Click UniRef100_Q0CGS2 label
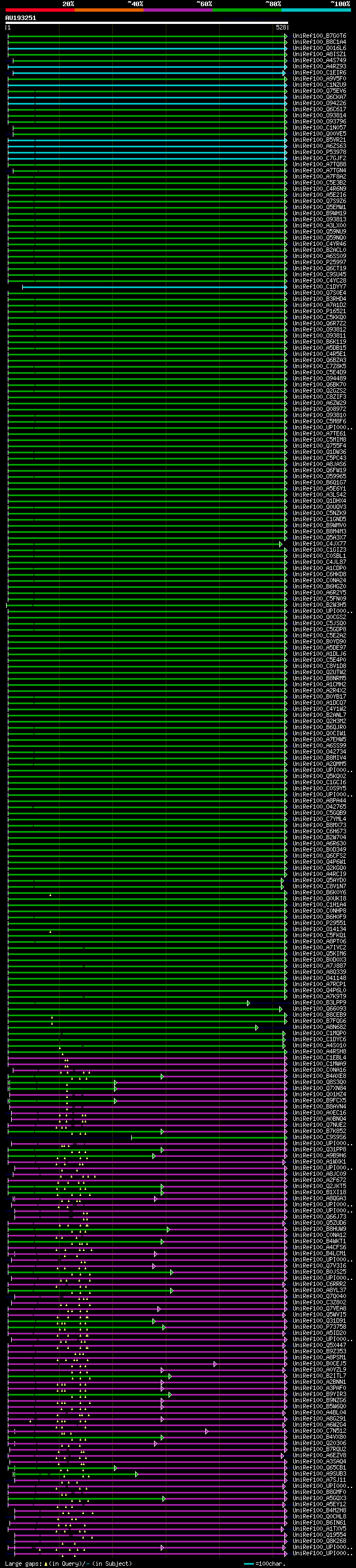This screenshot has height=1568, width=356. [319, 617]
